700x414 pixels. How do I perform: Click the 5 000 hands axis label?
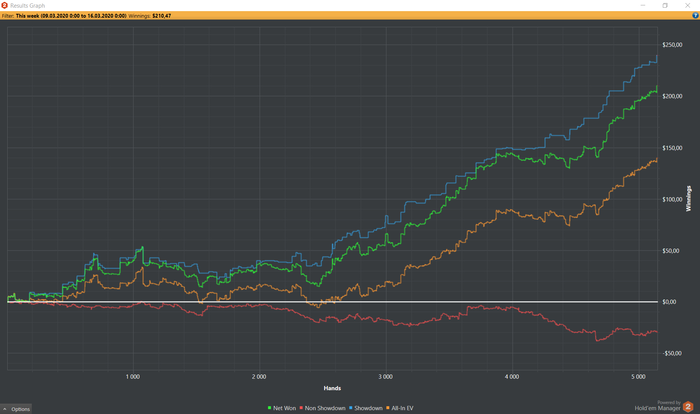(x=638, y=377)
